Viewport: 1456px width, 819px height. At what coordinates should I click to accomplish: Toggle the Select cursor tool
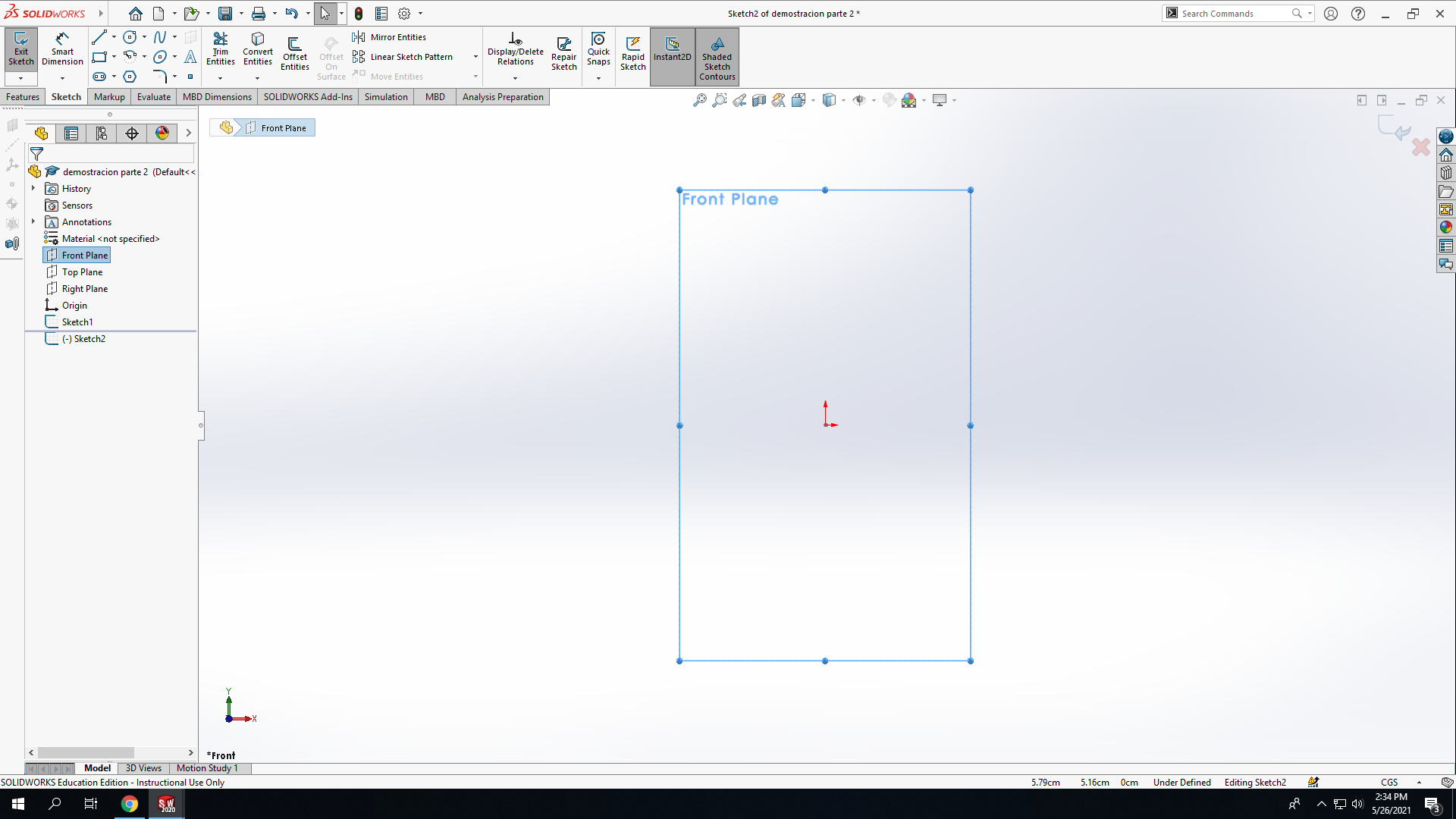coord(325,14)
